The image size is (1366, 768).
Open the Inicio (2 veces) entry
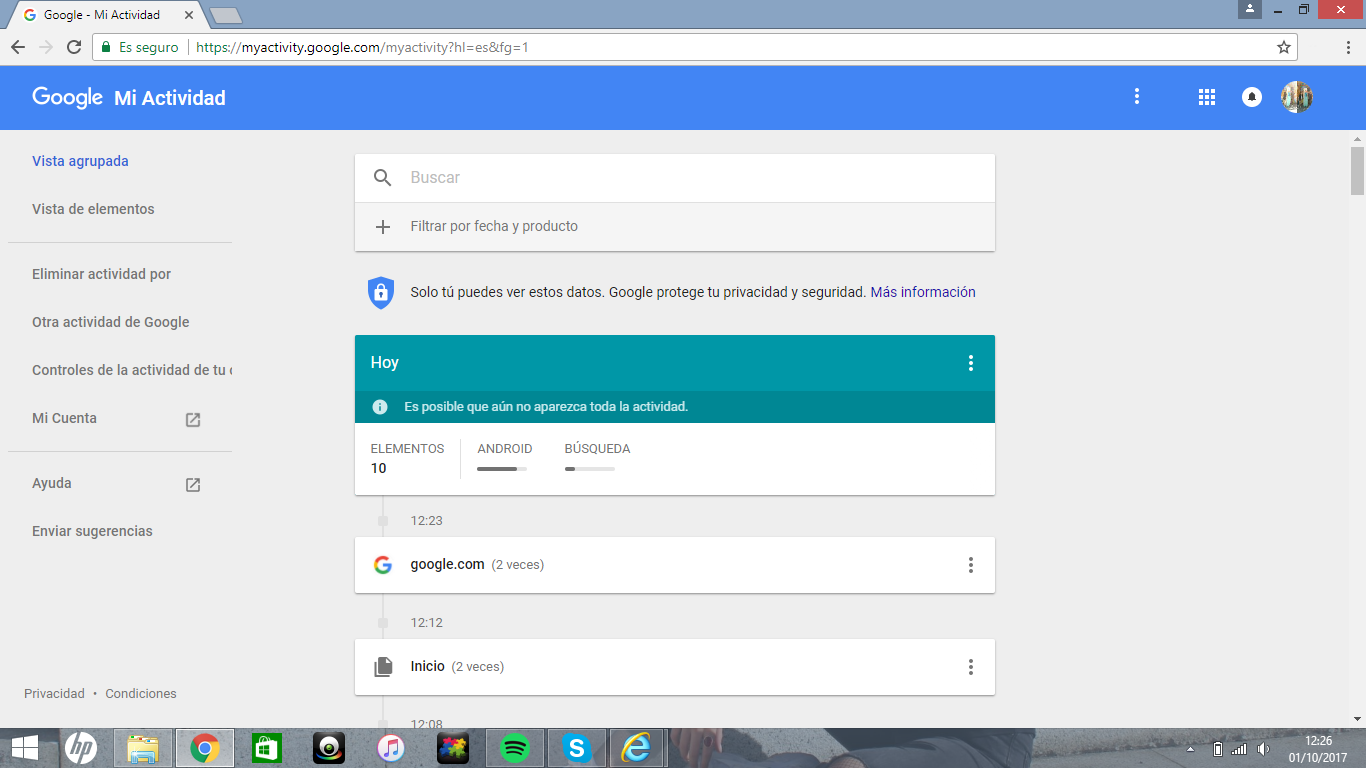[675, 667]
